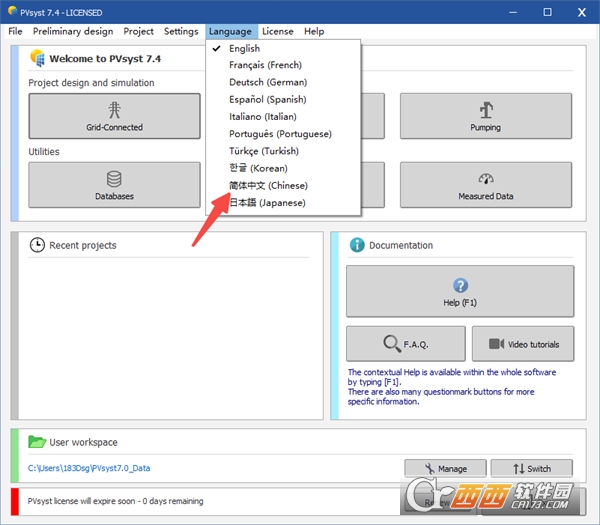Open the Settings menu
Screen dimensions: 600x525
[181, 31]
